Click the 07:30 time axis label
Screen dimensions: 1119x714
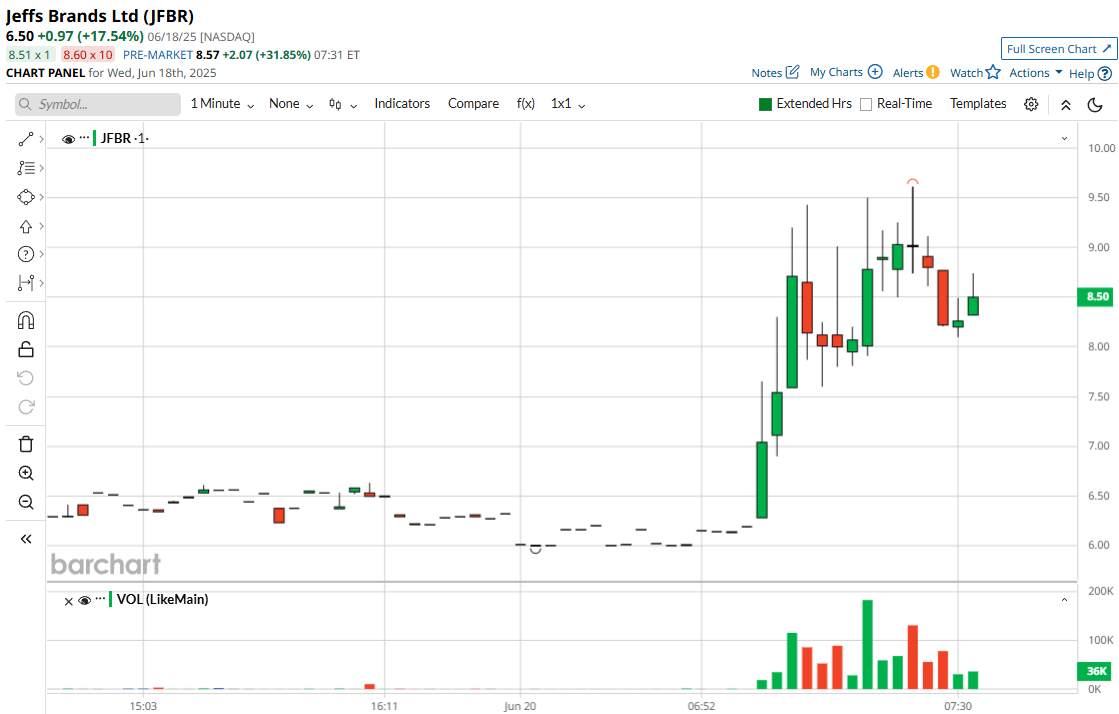[958, 706]
